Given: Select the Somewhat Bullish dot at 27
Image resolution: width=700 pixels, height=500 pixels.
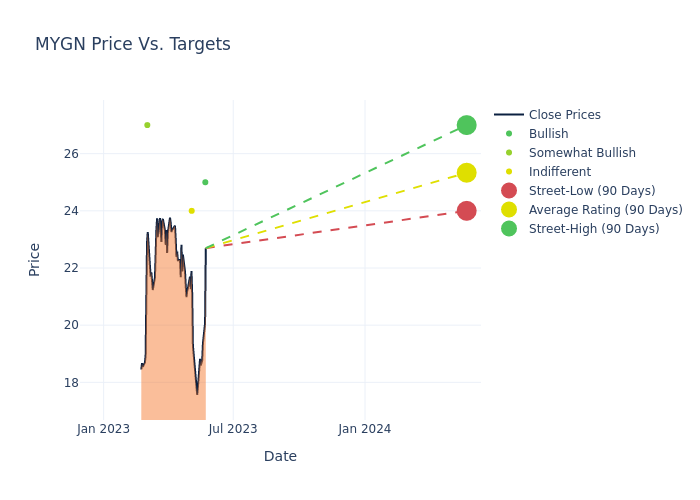Looking at the screenshot, I should pos(147,125).
